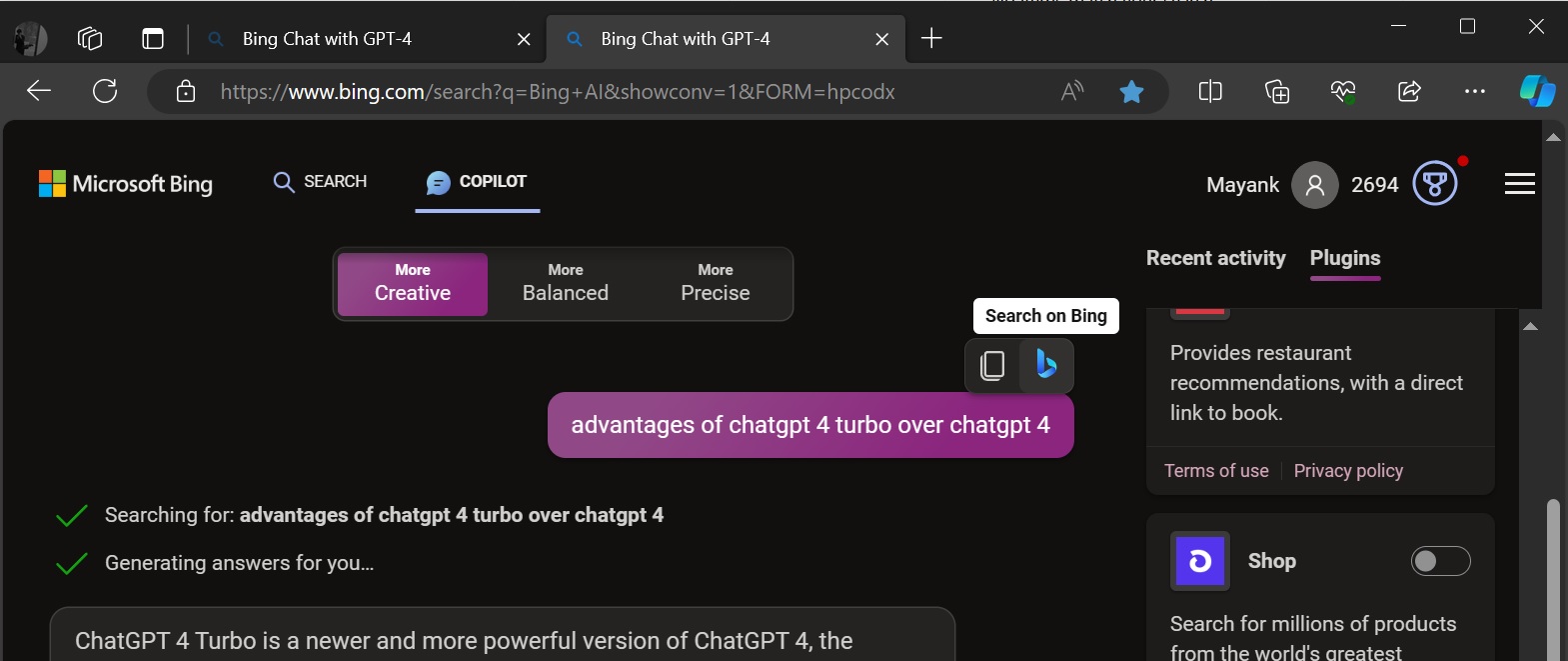Refresh the current page

[x=105, y=92]
